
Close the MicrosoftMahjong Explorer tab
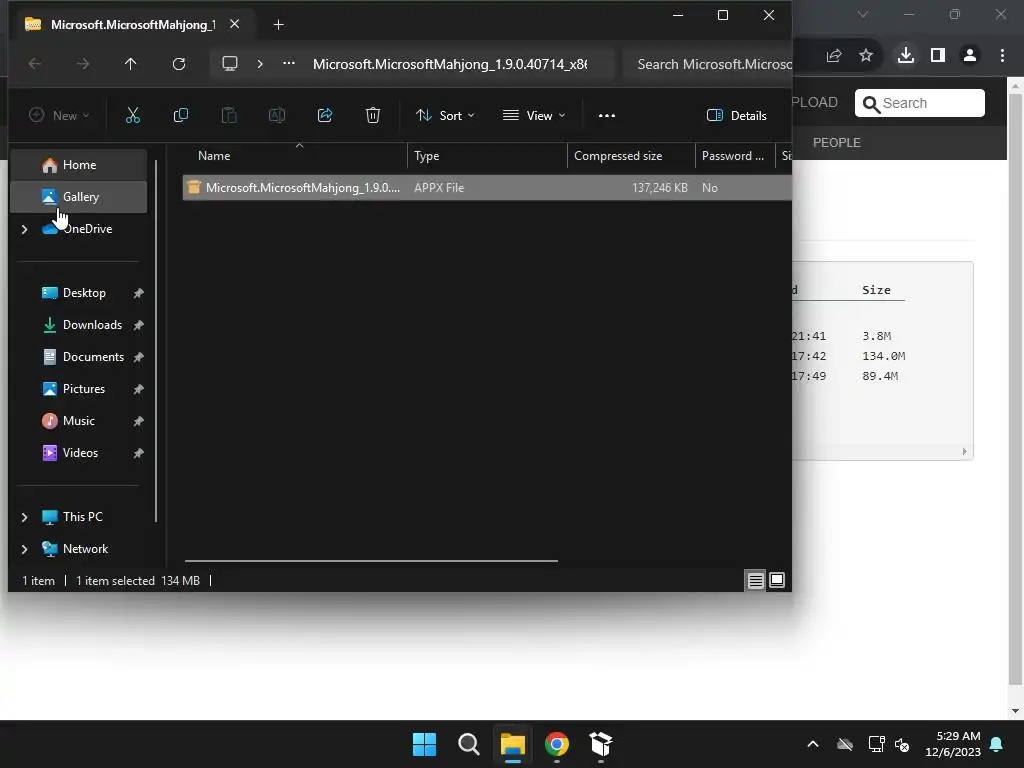click(234, 24)
